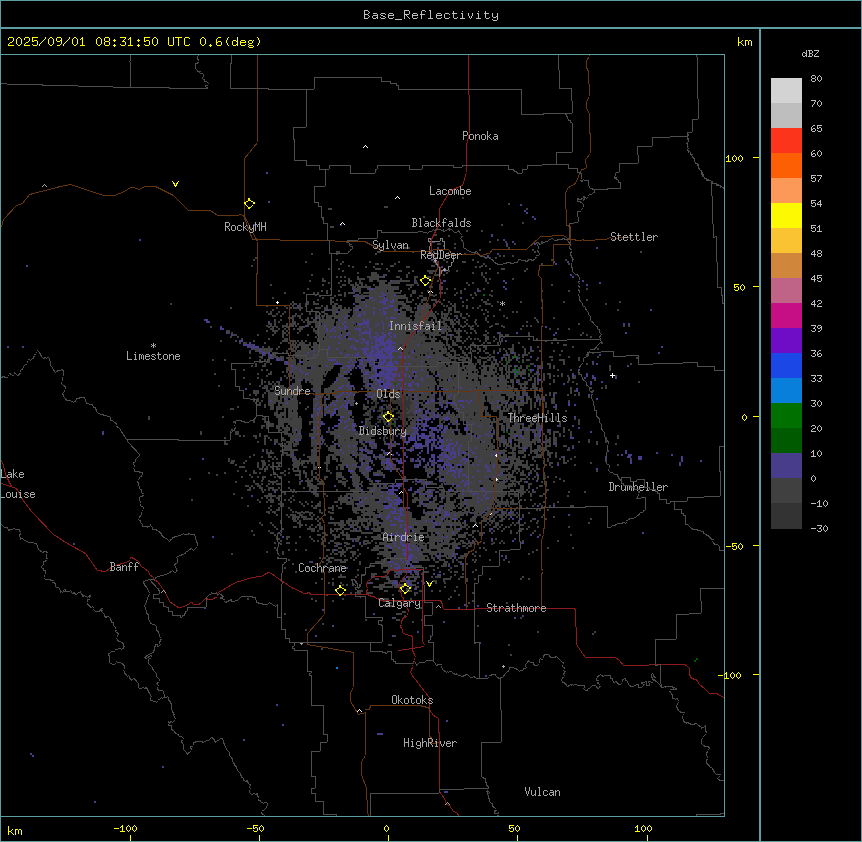Click the Innisfail label
This screenshot has height=842, width=862.
[415, 326]
